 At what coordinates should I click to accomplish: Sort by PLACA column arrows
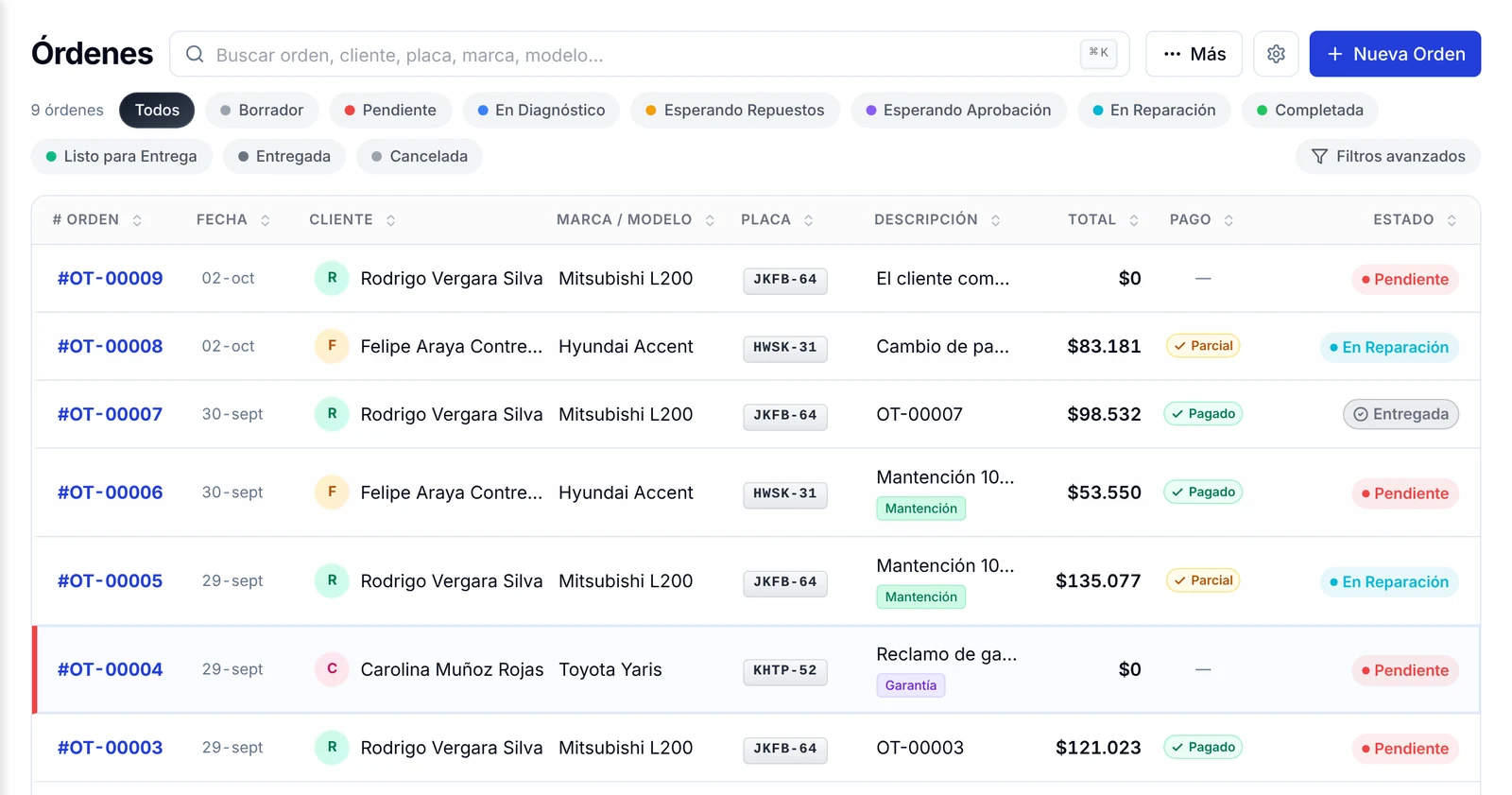pos(809,220)
